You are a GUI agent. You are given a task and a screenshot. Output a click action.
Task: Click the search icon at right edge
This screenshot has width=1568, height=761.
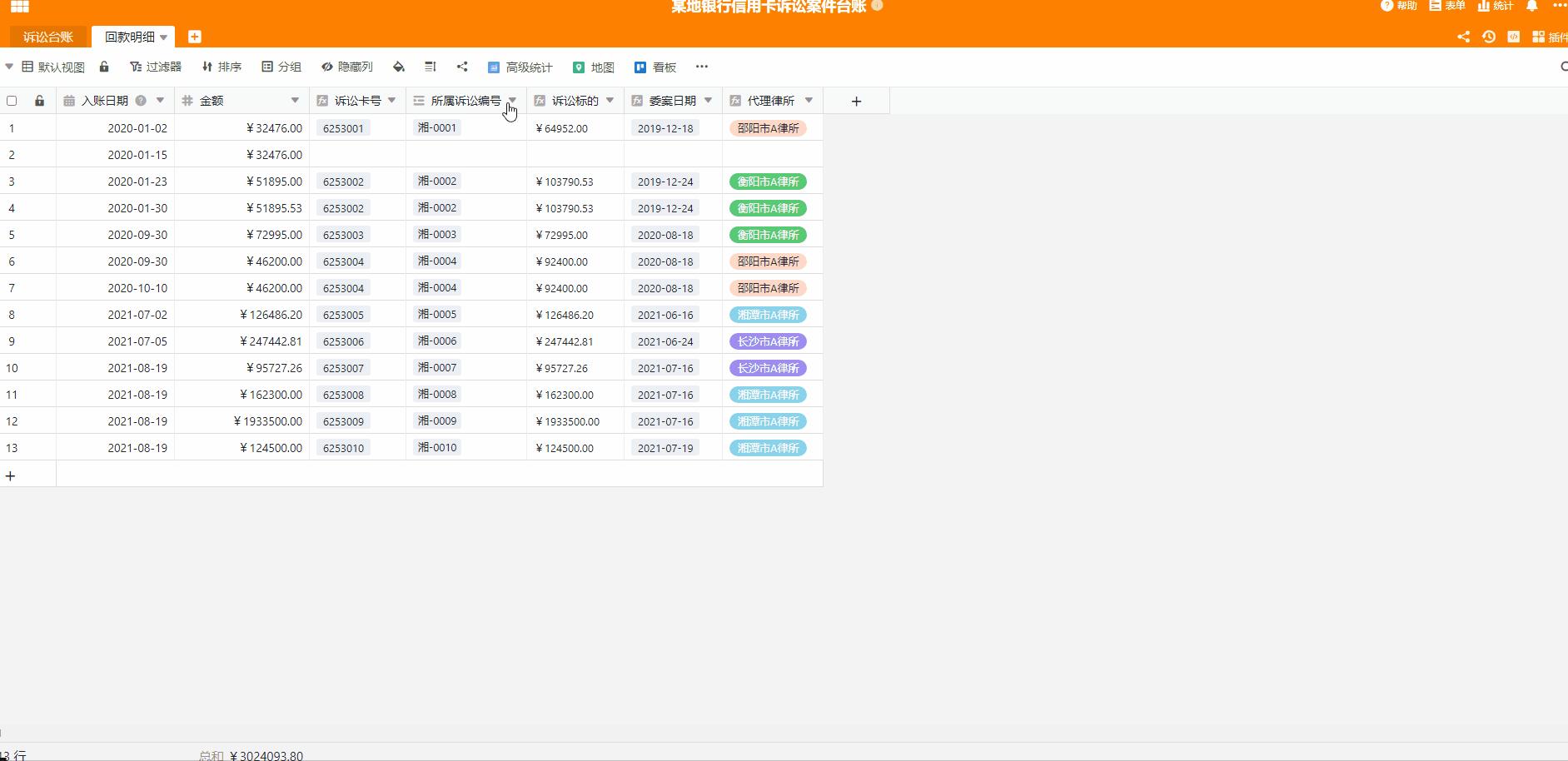coord(1563,67)
